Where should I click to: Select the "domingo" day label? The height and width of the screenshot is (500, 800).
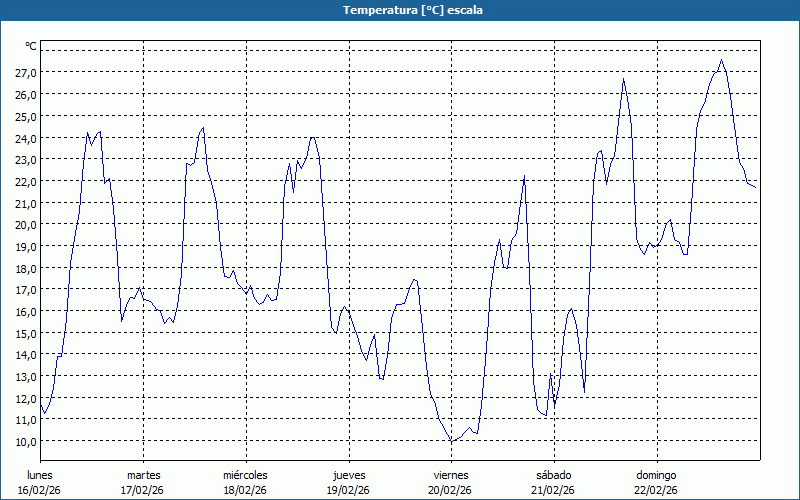pos(655,475)
